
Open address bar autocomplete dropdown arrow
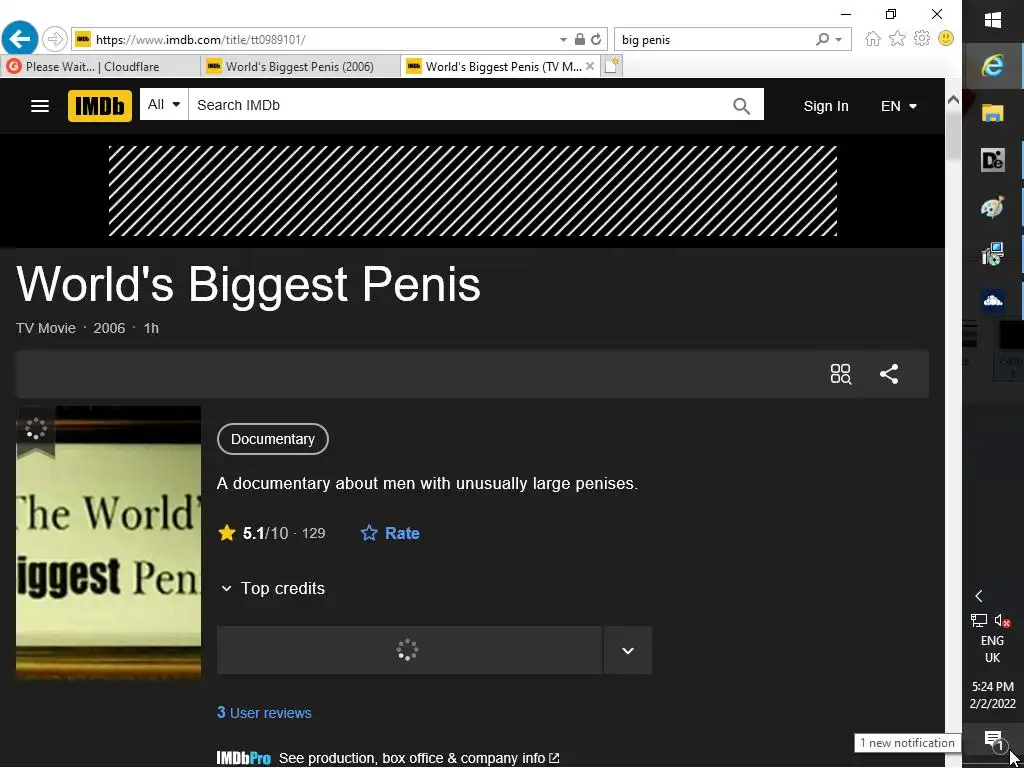pyautogui.click(x=563, y=40)
